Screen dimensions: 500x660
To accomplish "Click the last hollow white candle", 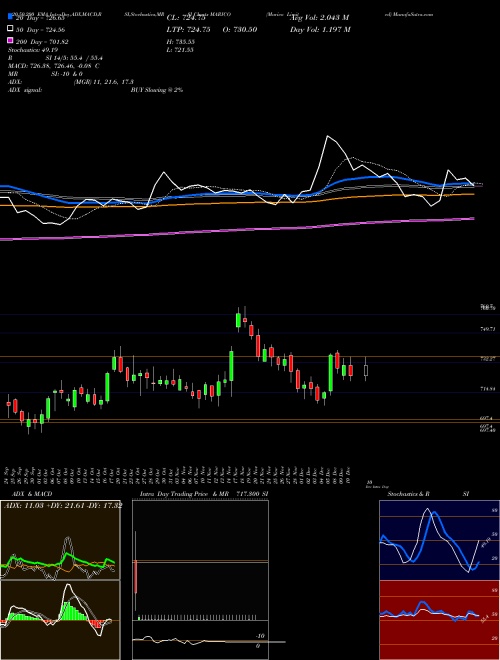I will (366, 370).
